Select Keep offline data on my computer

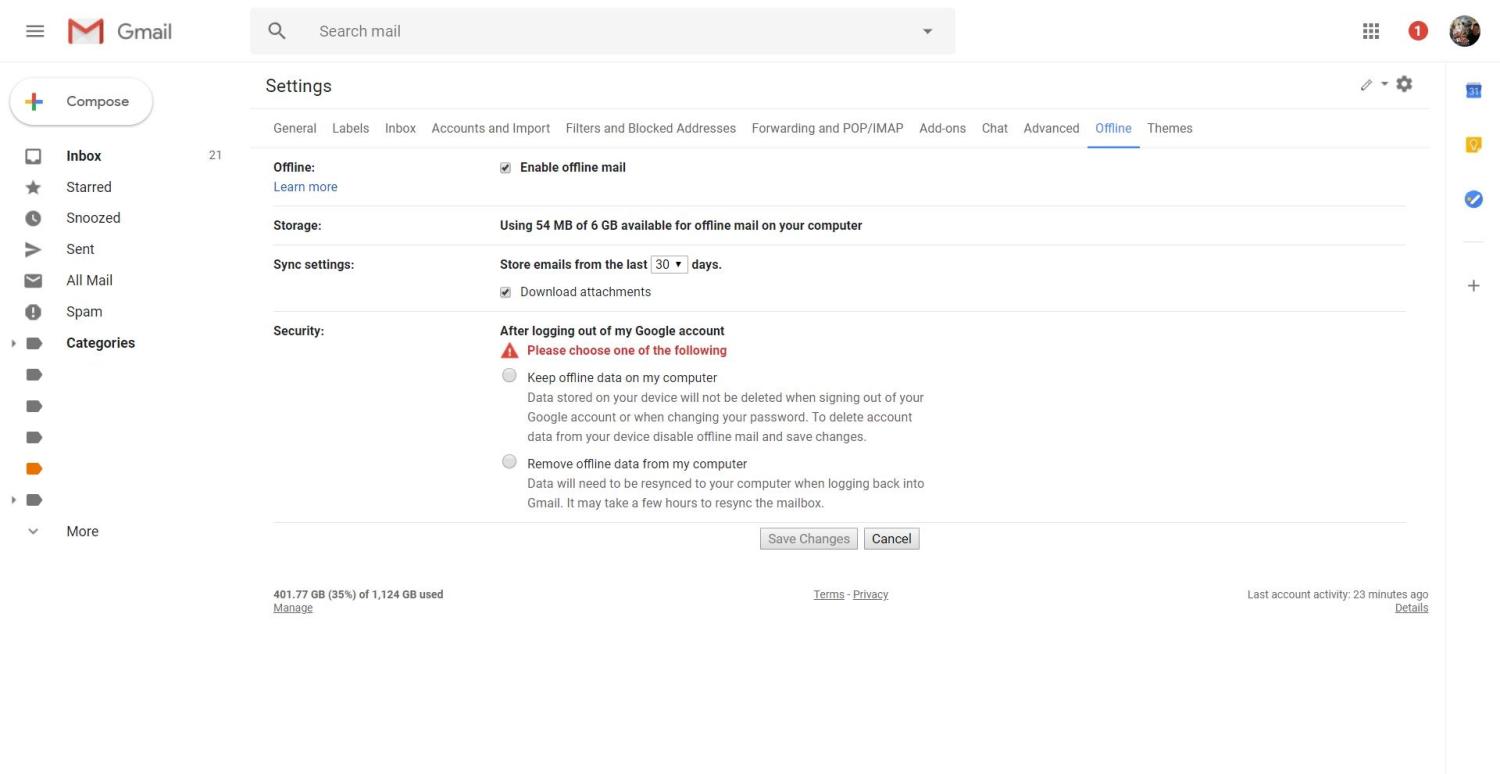[x=509, y=376]
